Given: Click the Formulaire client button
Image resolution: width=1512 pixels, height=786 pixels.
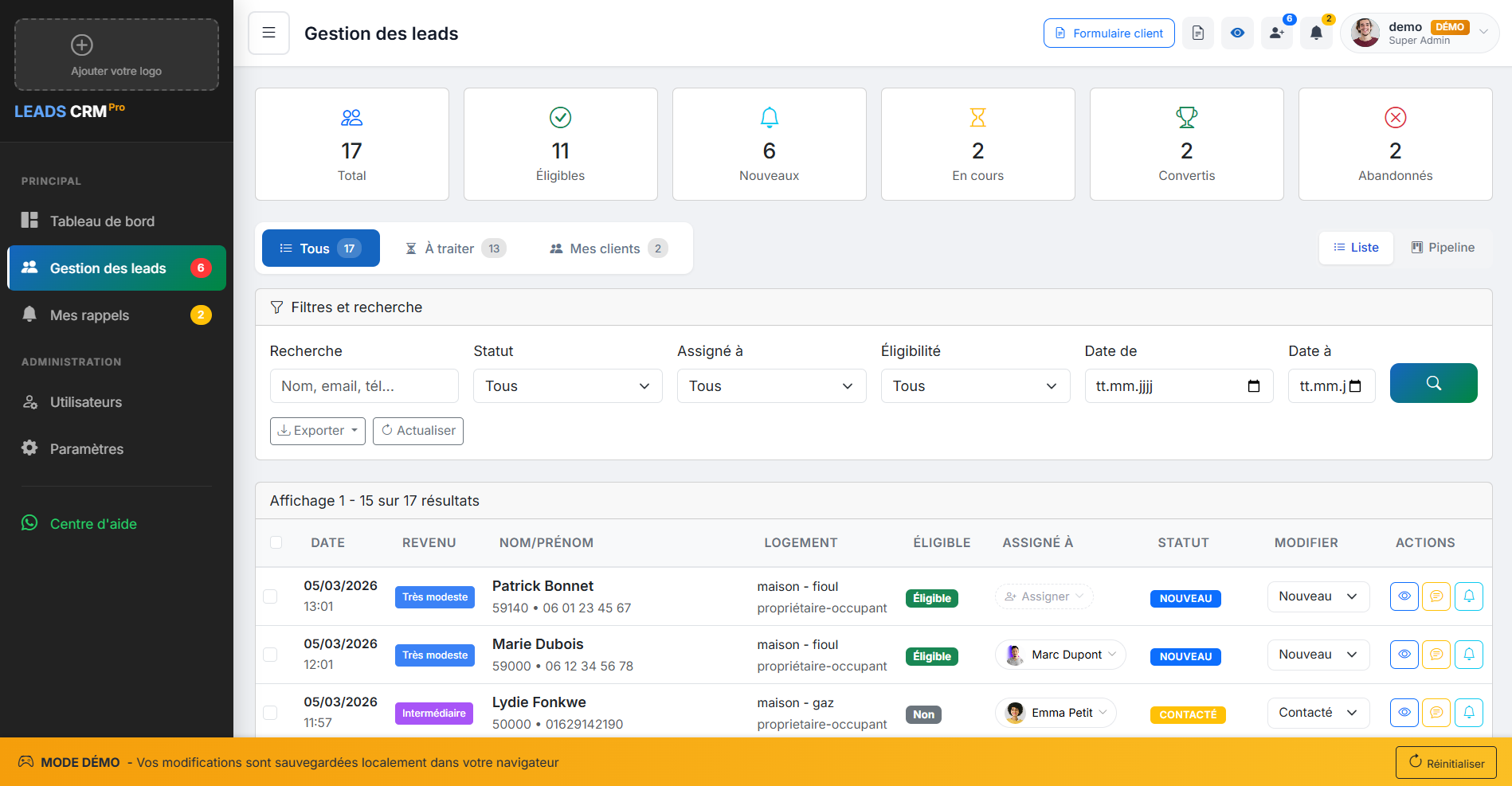Looking at the screenshot, I should coord(1108,33).
